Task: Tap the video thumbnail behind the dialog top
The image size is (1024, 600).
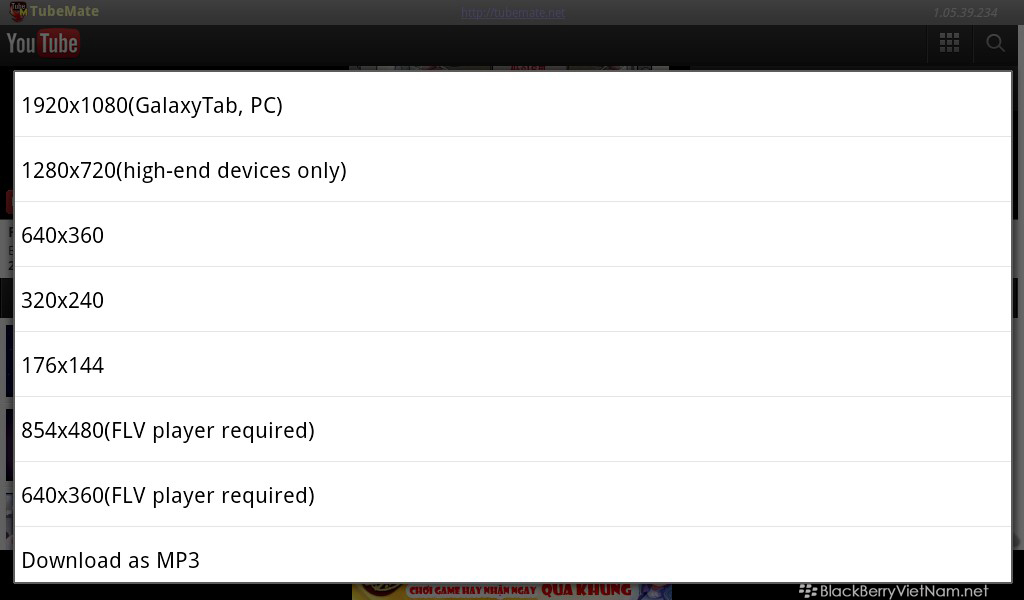Action: pos(509,67)
